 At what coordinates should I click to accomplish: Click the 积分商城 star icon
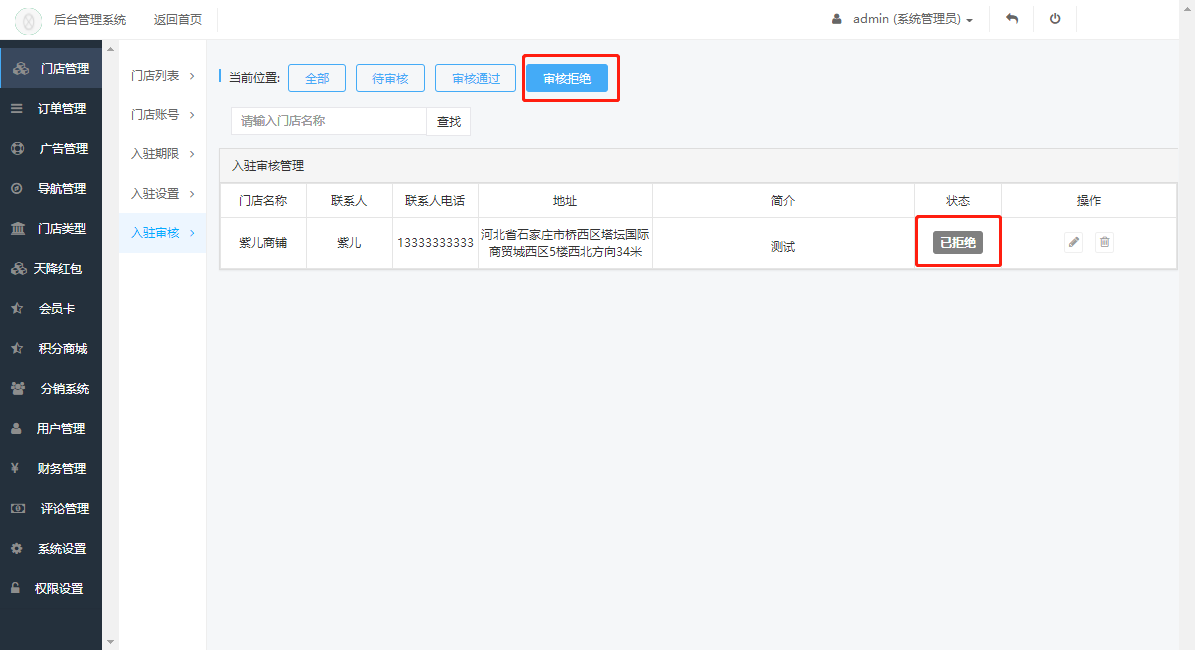[x=17, y=348]
